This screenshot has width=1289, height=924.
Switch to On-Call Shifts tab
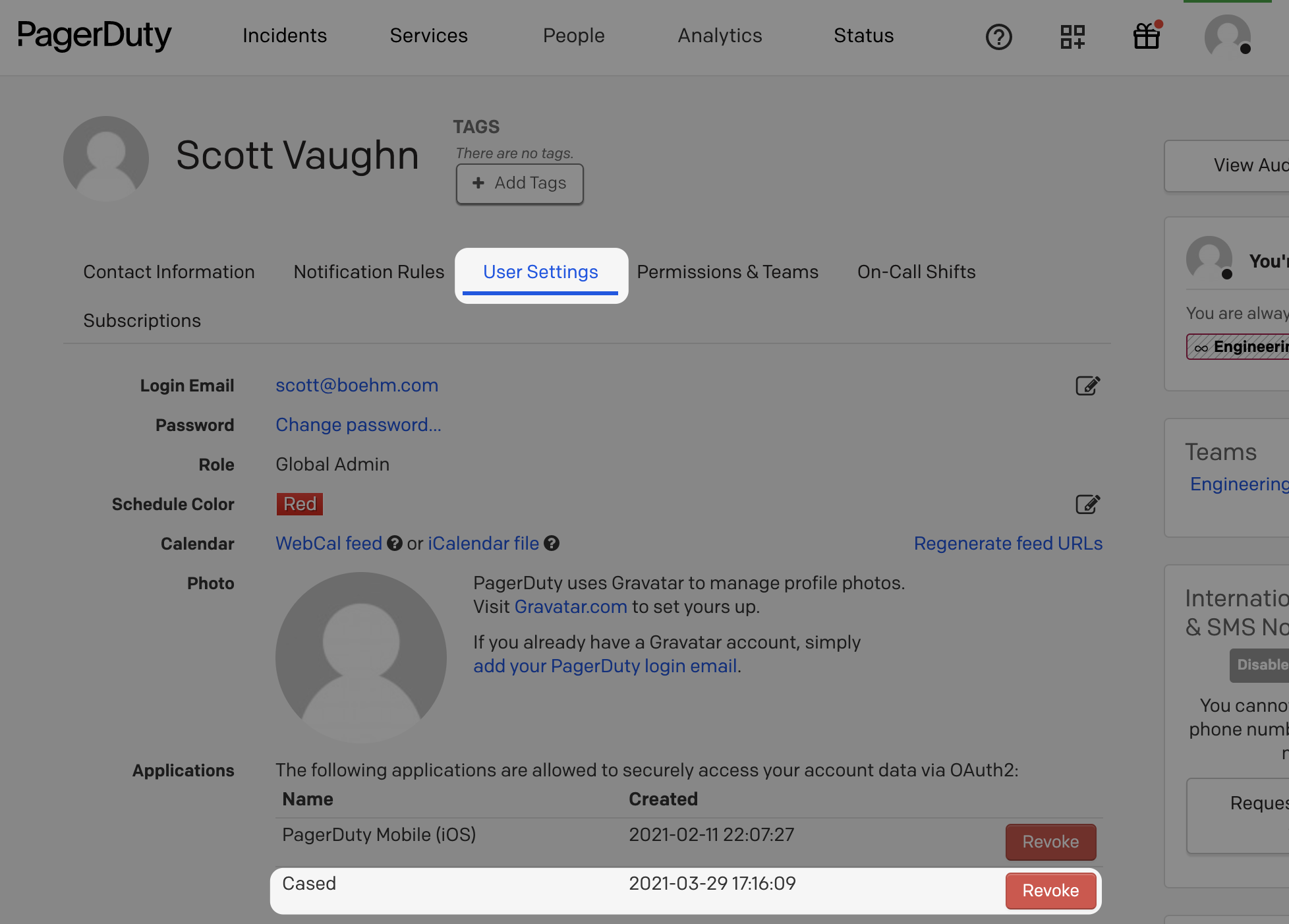(x=916, y=272)
